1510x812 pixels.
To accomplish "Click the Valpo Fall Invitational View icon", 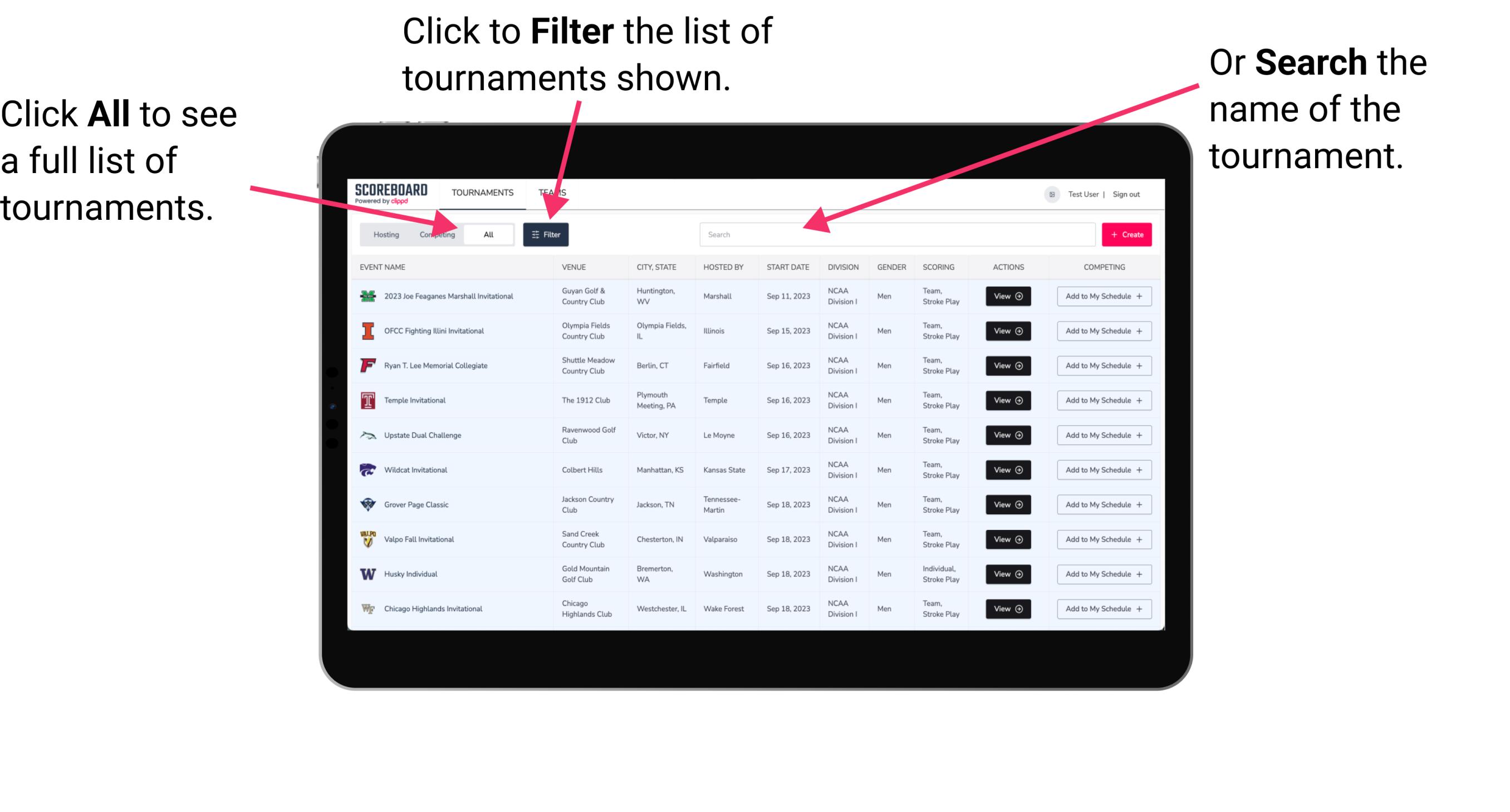I will click(x=1005, y=539).
